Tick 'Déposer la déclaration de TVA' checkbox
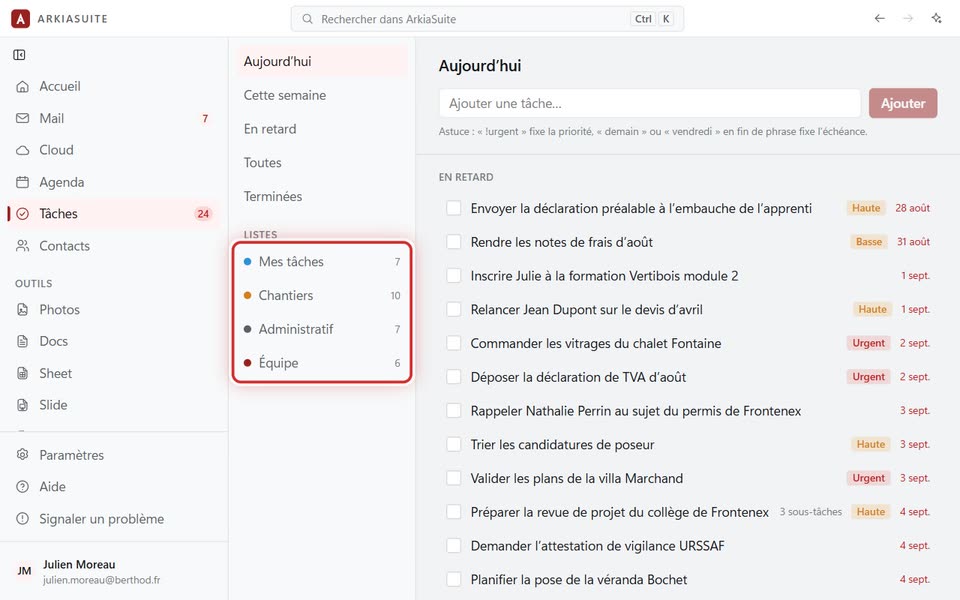The height and width of the screenshot is (600, 960). click(x=454, y=377)
